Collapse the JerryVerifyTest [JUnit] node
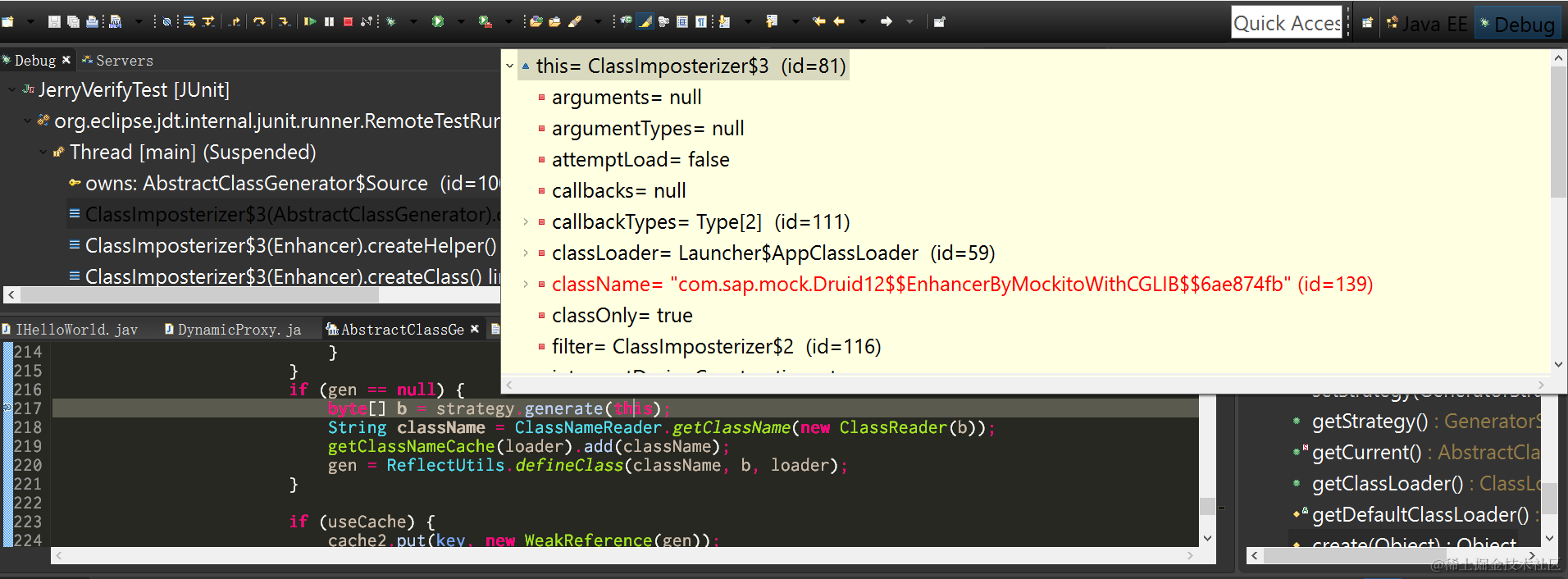1568x579 pixels. (11, 89)
